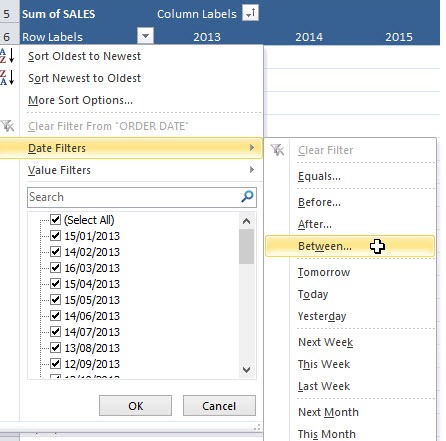Screen dimensions: 446x441
Task: Uncheck the 12/09/2013 date checkbox
Action: pyautogui.click(x=55, y=363)
